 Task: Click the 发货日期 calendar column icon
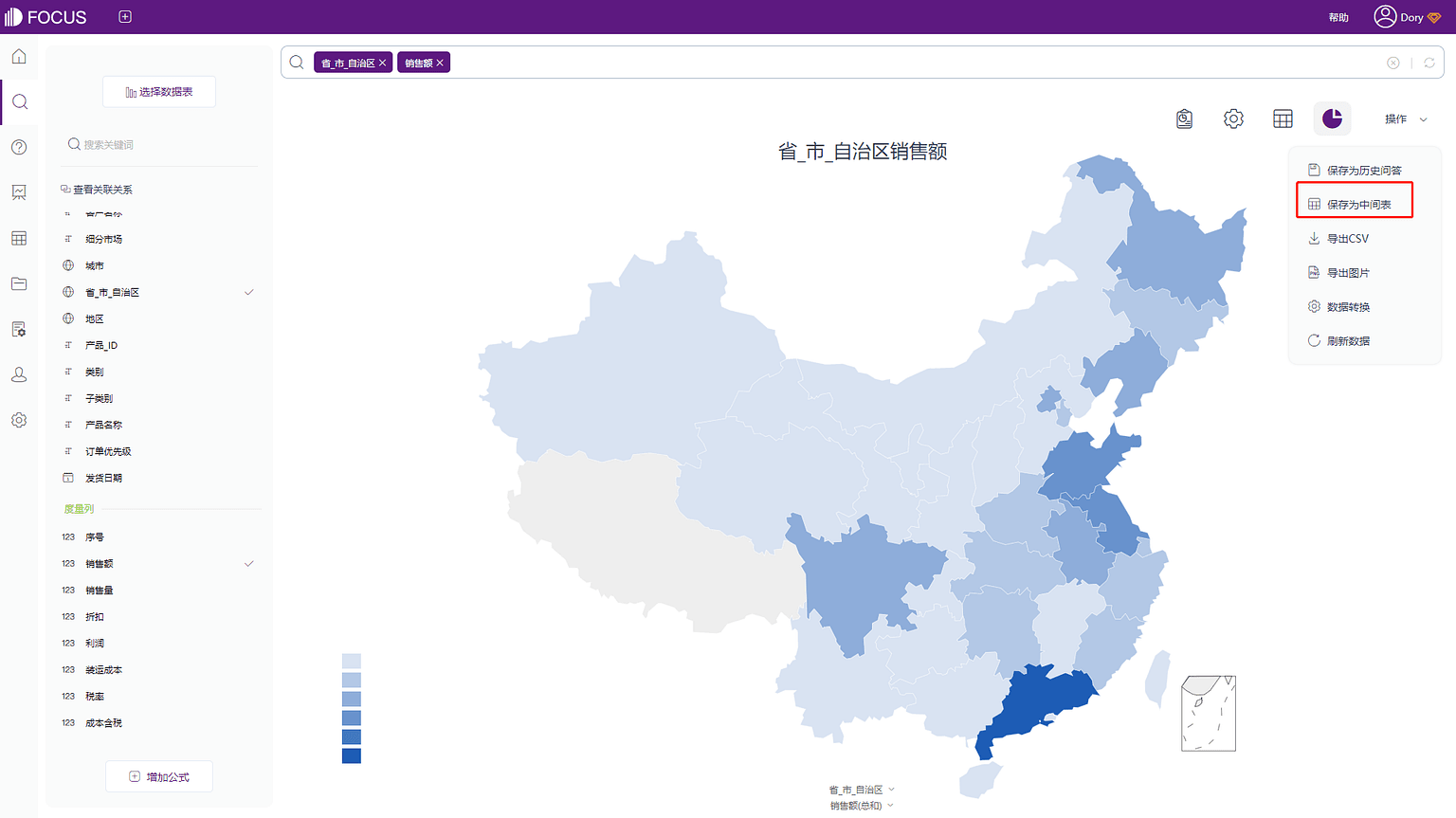68,478
